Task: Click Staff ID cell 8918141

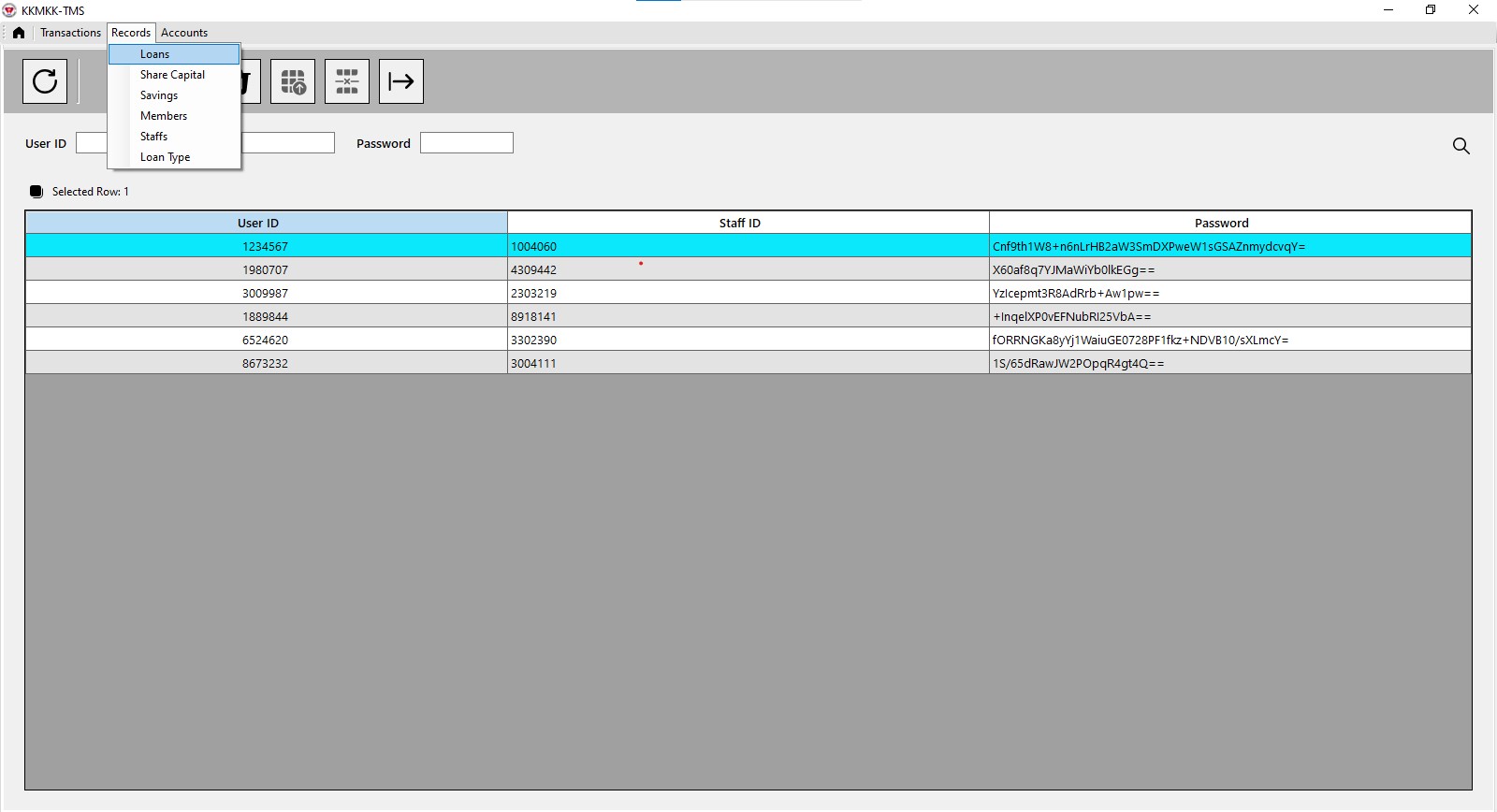Action: [x=748, y=316]
